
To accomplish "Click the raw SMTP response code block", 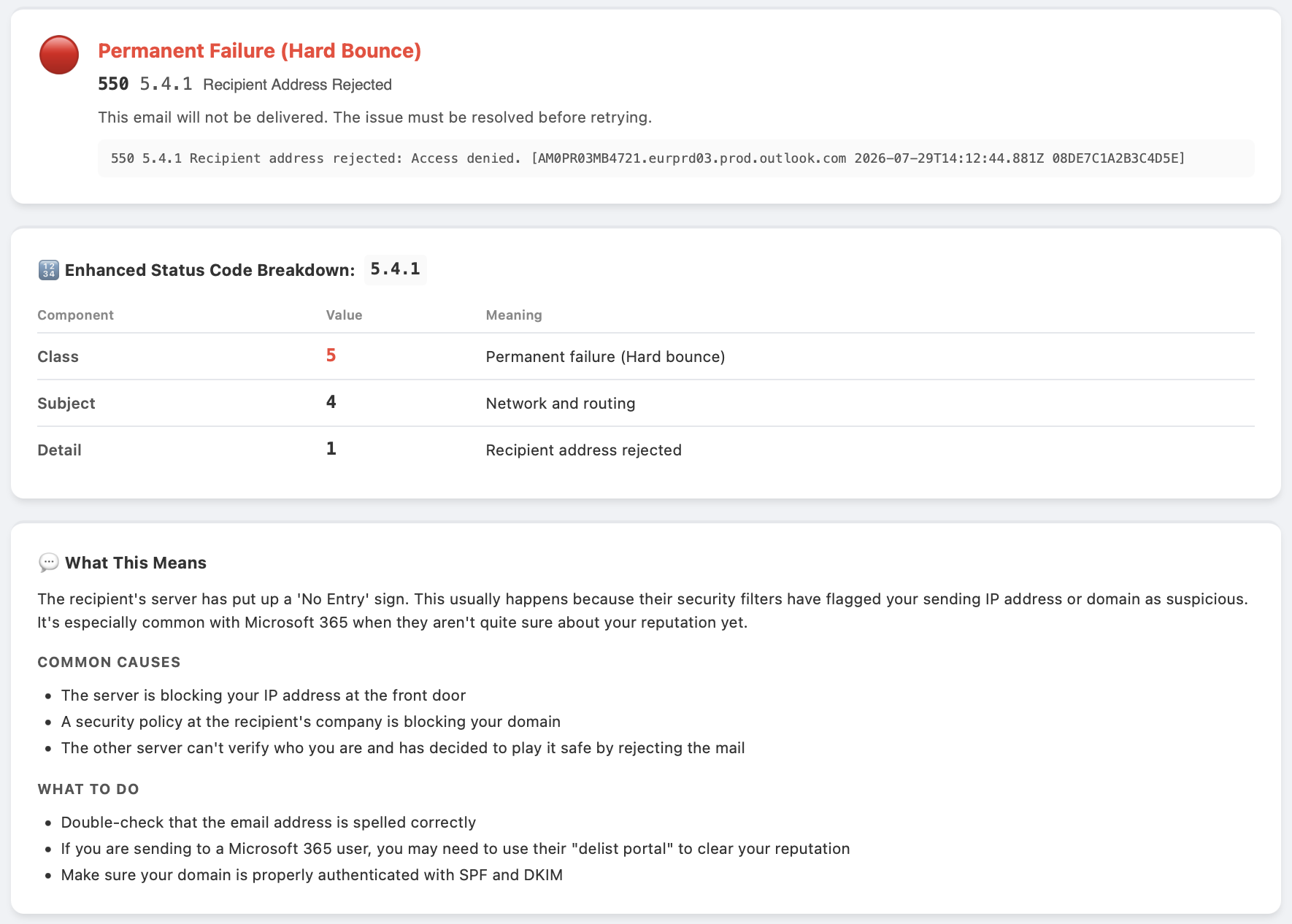I will point(676,158).
